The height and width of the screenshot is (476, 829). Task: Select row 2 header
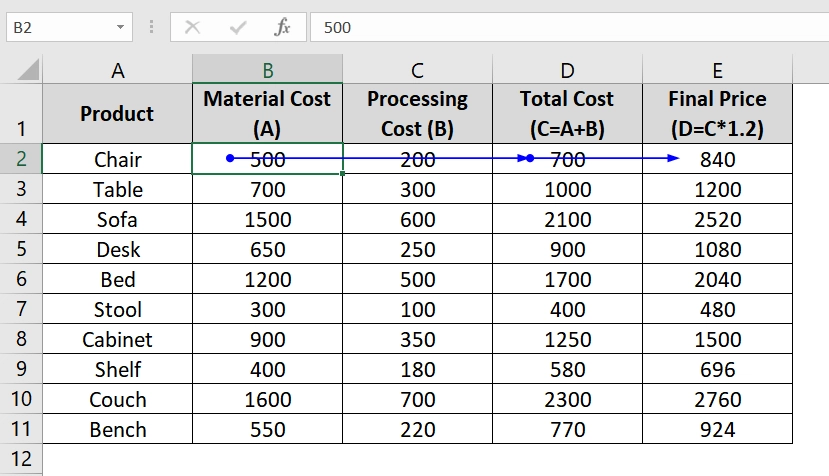click(x=21, y=158)
